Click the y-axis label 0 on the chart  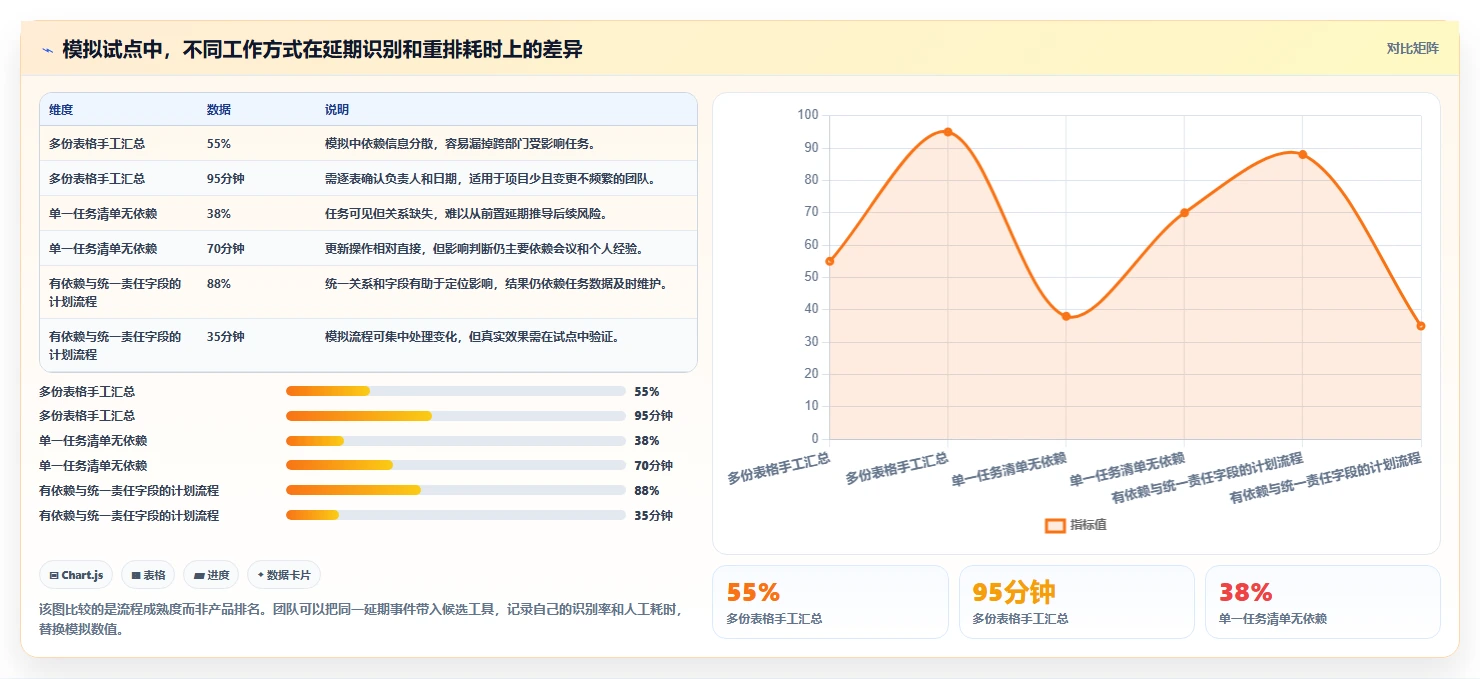(815, 439)
